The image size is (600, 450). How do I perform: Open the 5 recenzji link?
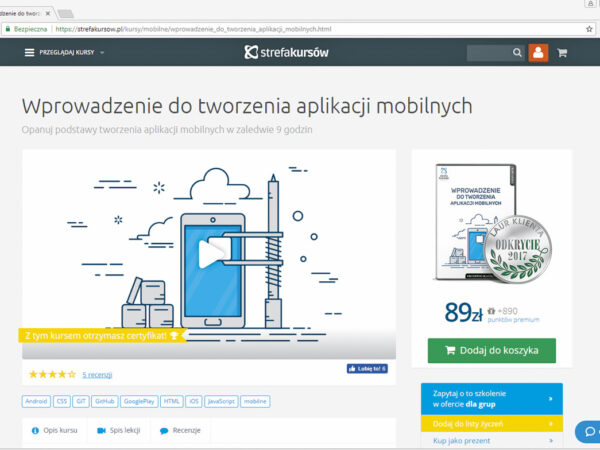click(97, 374)
